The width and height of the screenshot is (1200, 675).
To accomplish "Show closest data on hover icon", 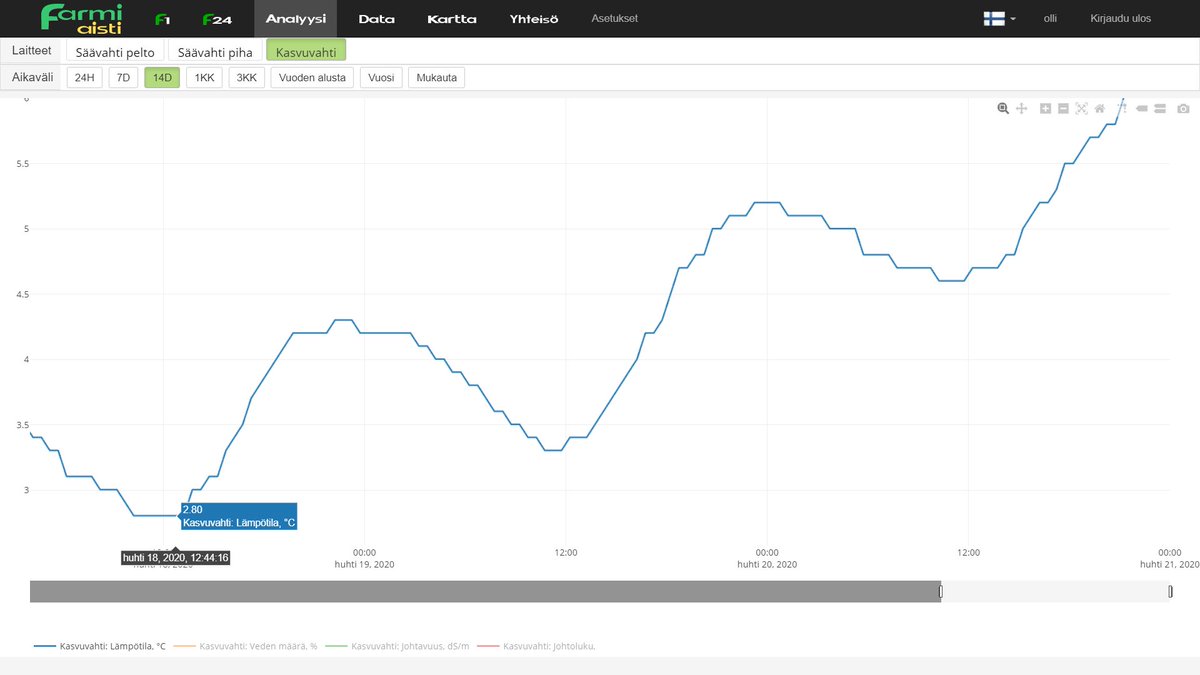I will pyautogui.click(x=1141, y=108).
